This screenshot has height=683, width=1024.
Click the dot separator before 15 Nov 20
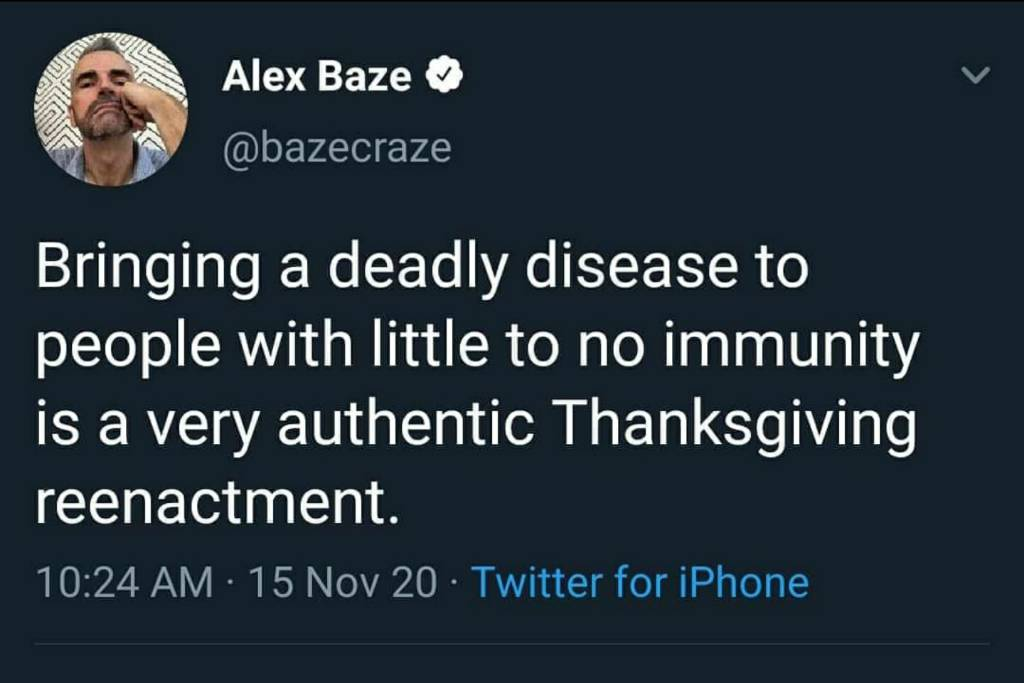232,582
